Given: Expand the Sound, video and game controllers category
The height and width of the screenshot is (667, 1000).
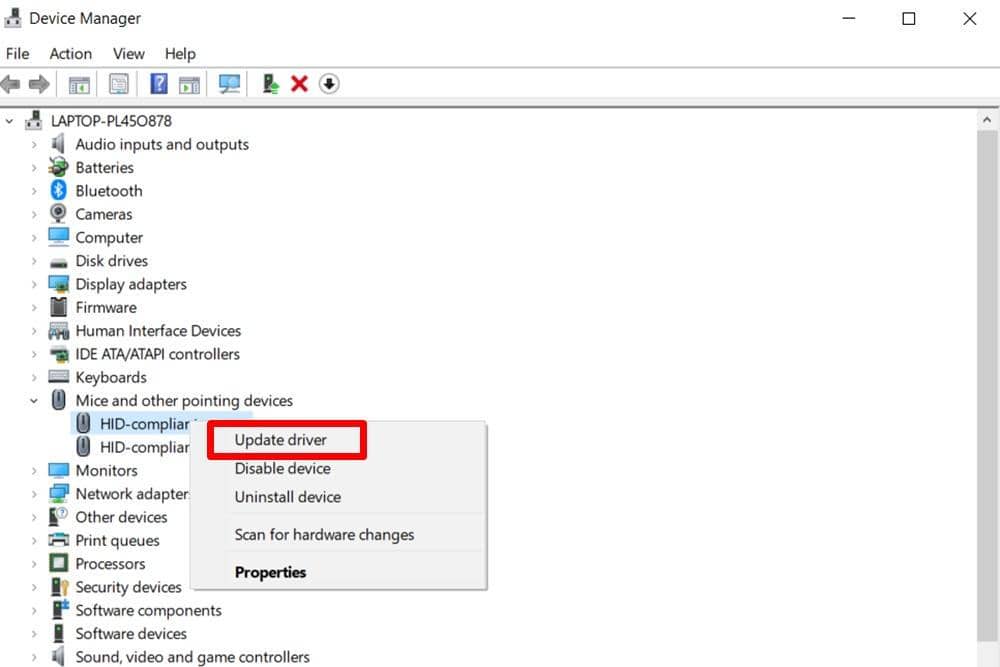Looking at the screenshot, I should [x=34, y=657].
